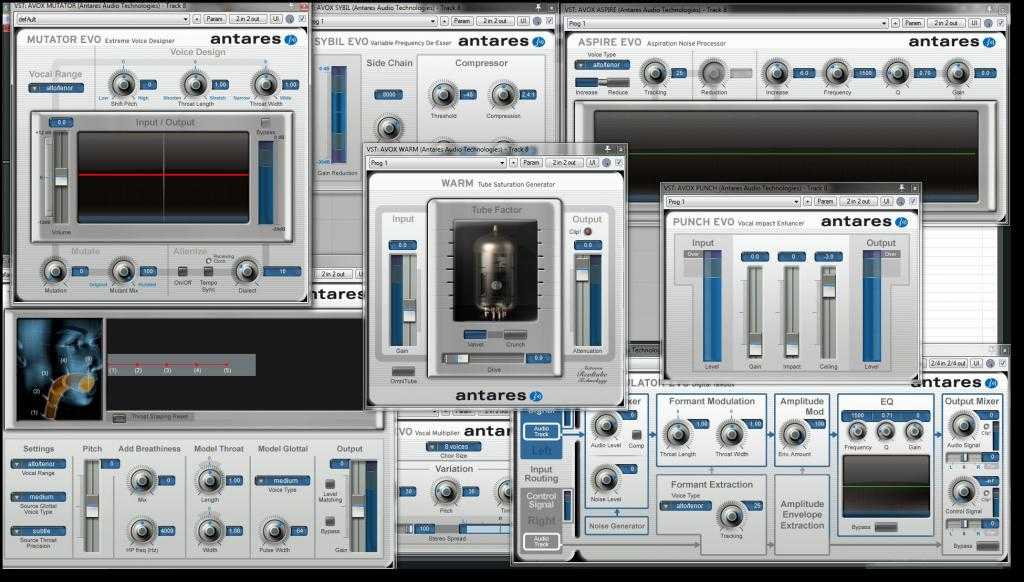Click the Drive slider in Warm
This screenshot has width=1024, height=582.
pyautogui.click(x=460, y=357)
